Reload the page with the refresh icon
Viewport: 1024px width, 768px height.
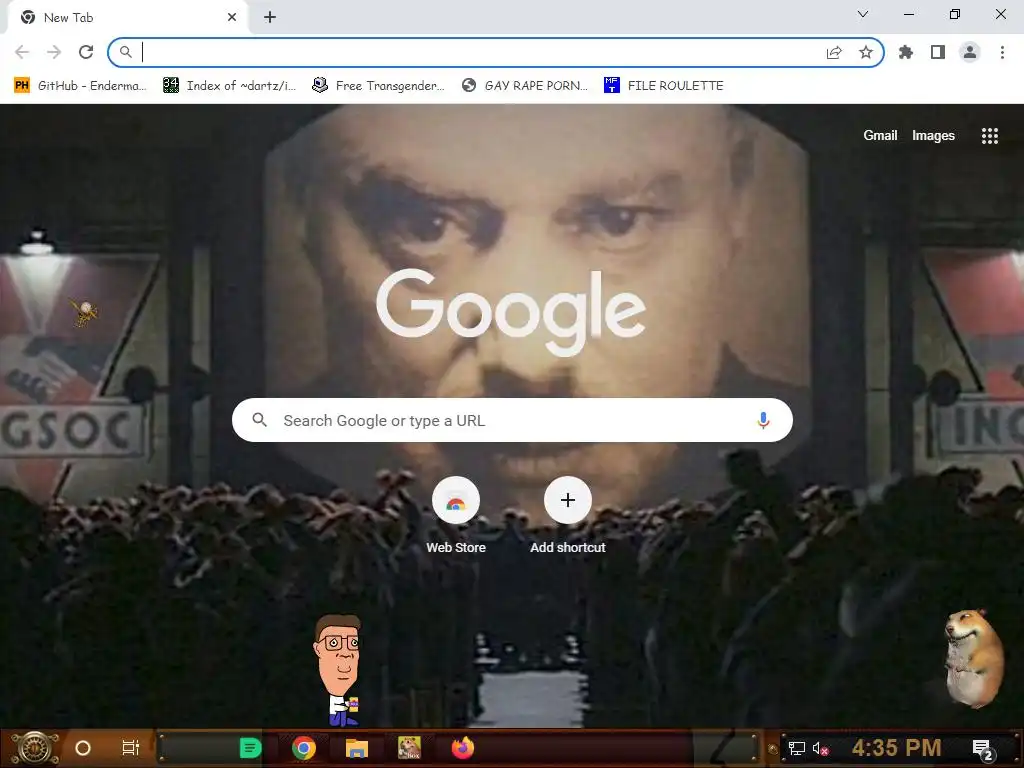(86, 52)
